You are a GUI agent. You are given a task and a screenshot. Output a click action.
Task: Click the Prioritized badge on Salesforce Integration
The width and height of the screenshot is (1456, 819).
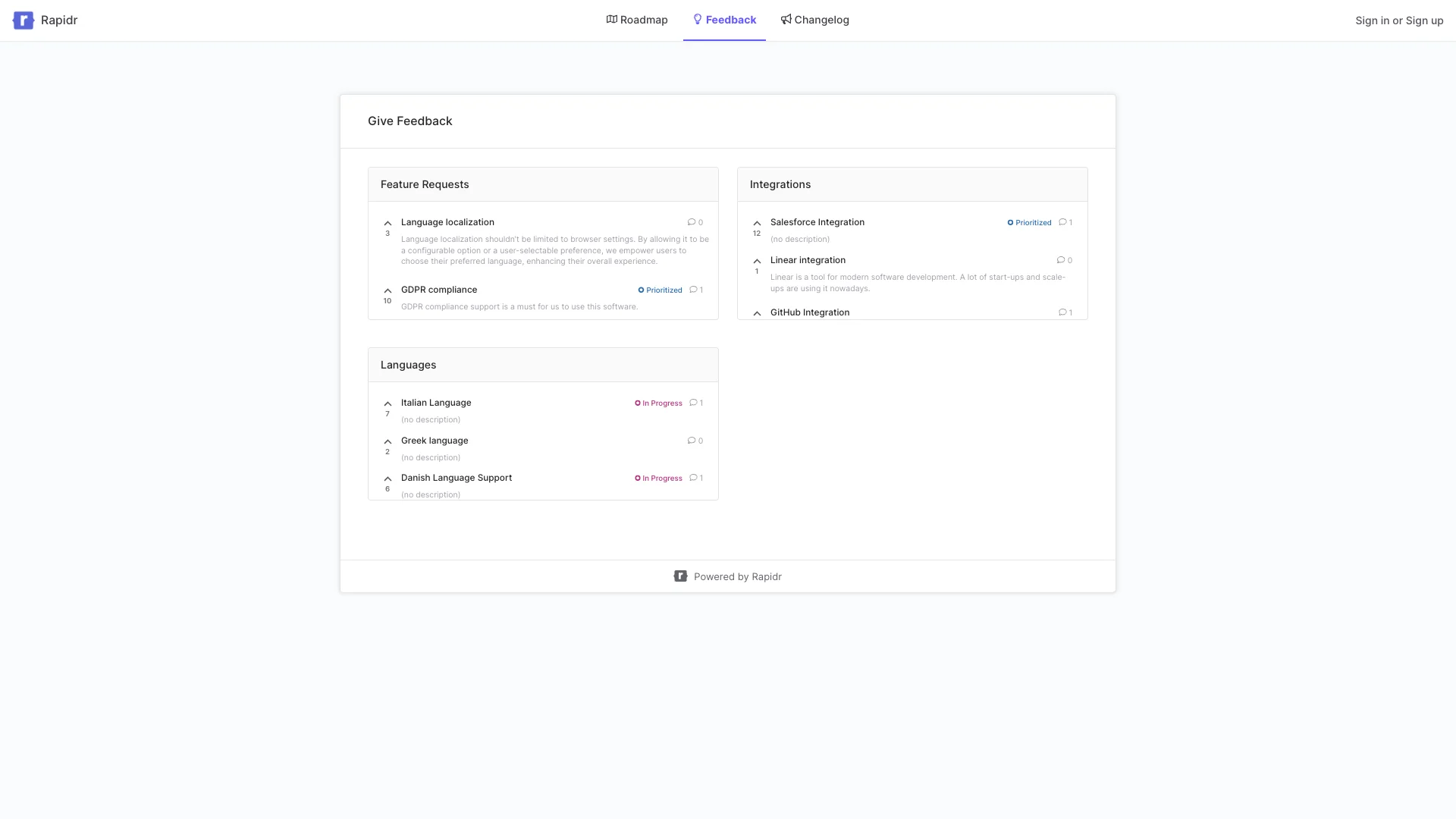[1029, 222]
